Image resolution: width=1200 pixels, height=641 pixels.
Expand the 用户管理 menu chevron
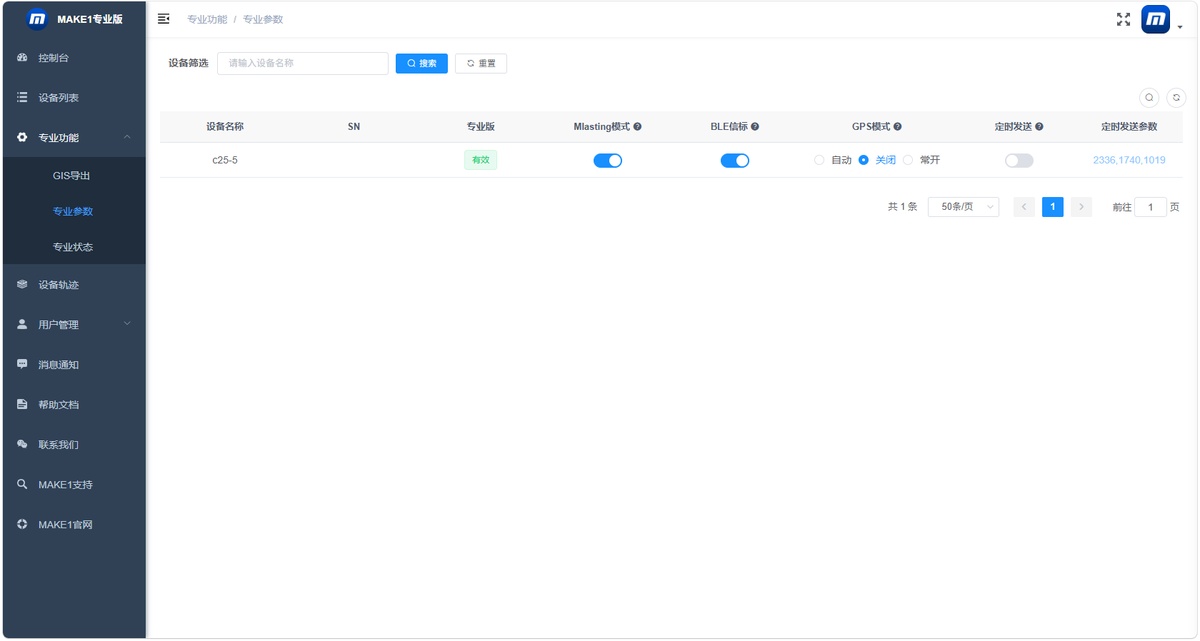click(x=127, y=324)
